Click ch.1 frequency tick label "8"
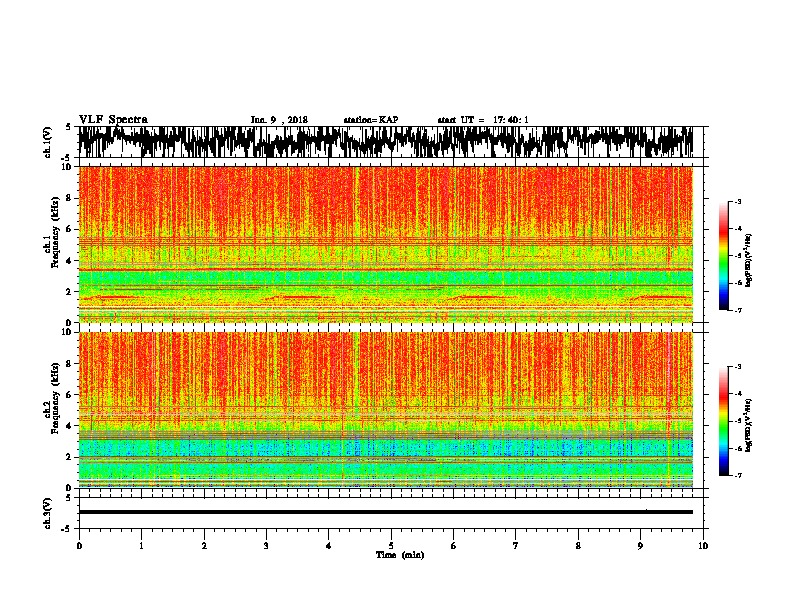The width and height of the screenshot is (792, 612). tap(71, 198)
